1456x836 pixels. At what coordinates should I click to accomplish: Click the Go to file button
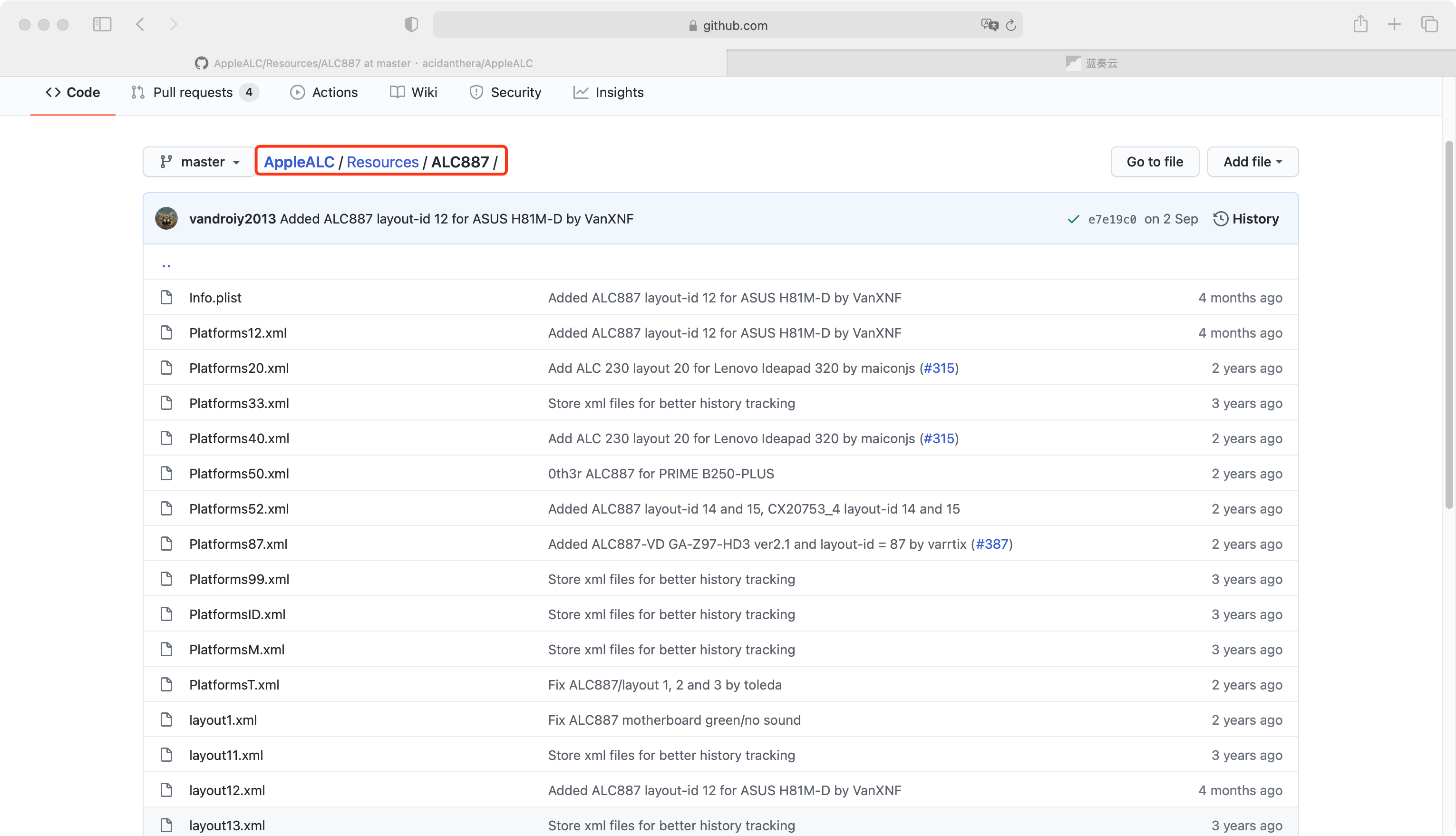tap(1155, 162)
